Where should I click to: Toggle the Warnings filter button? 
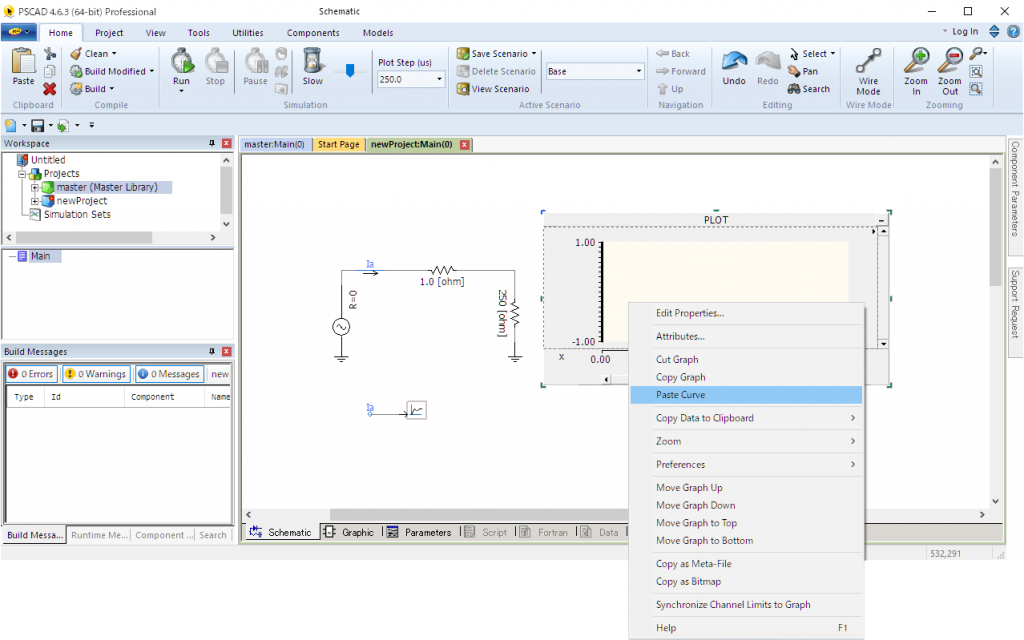(x=96, y=374)
